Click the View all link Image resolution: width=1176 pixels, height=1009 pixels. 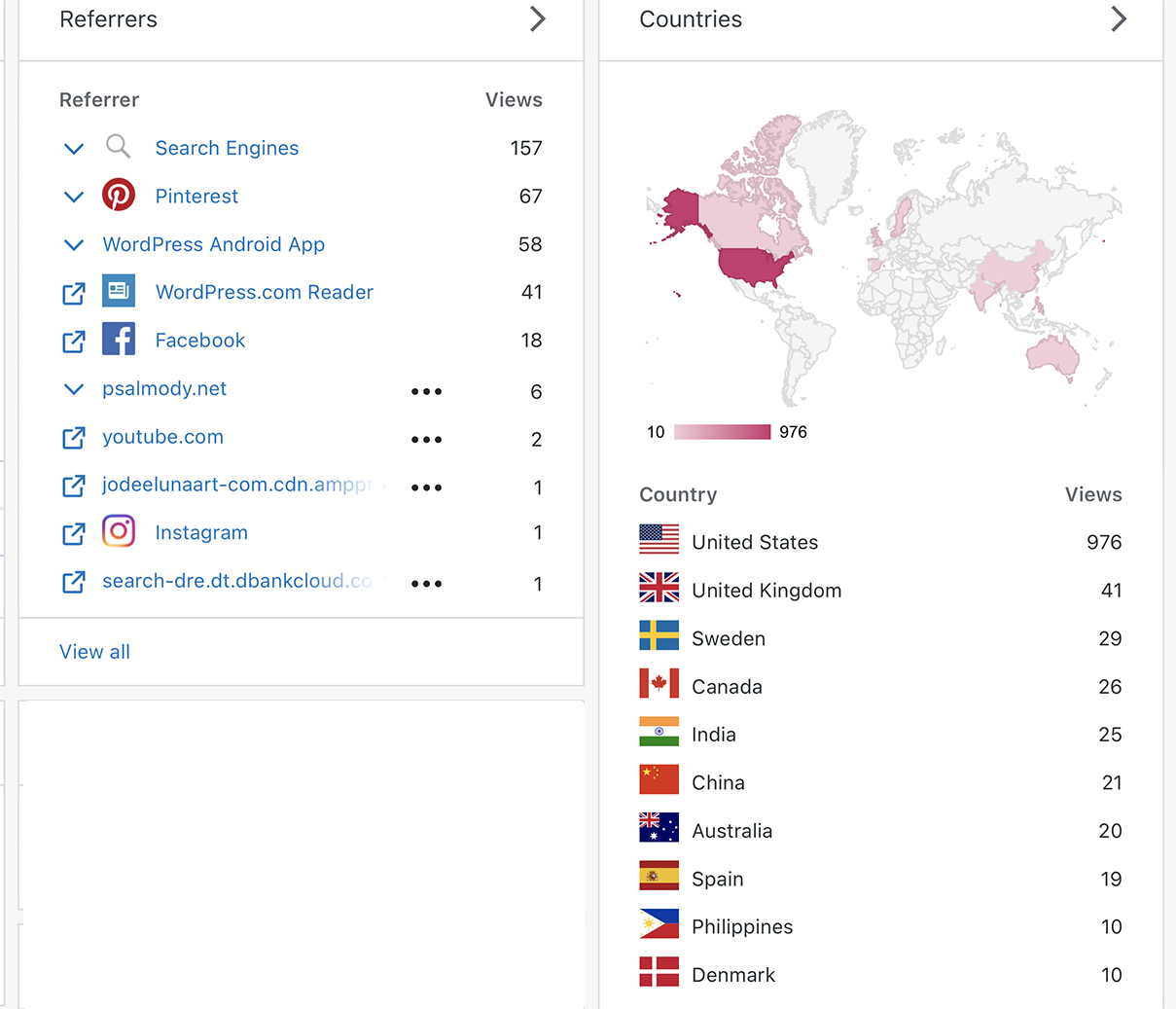tap(94, 652)
